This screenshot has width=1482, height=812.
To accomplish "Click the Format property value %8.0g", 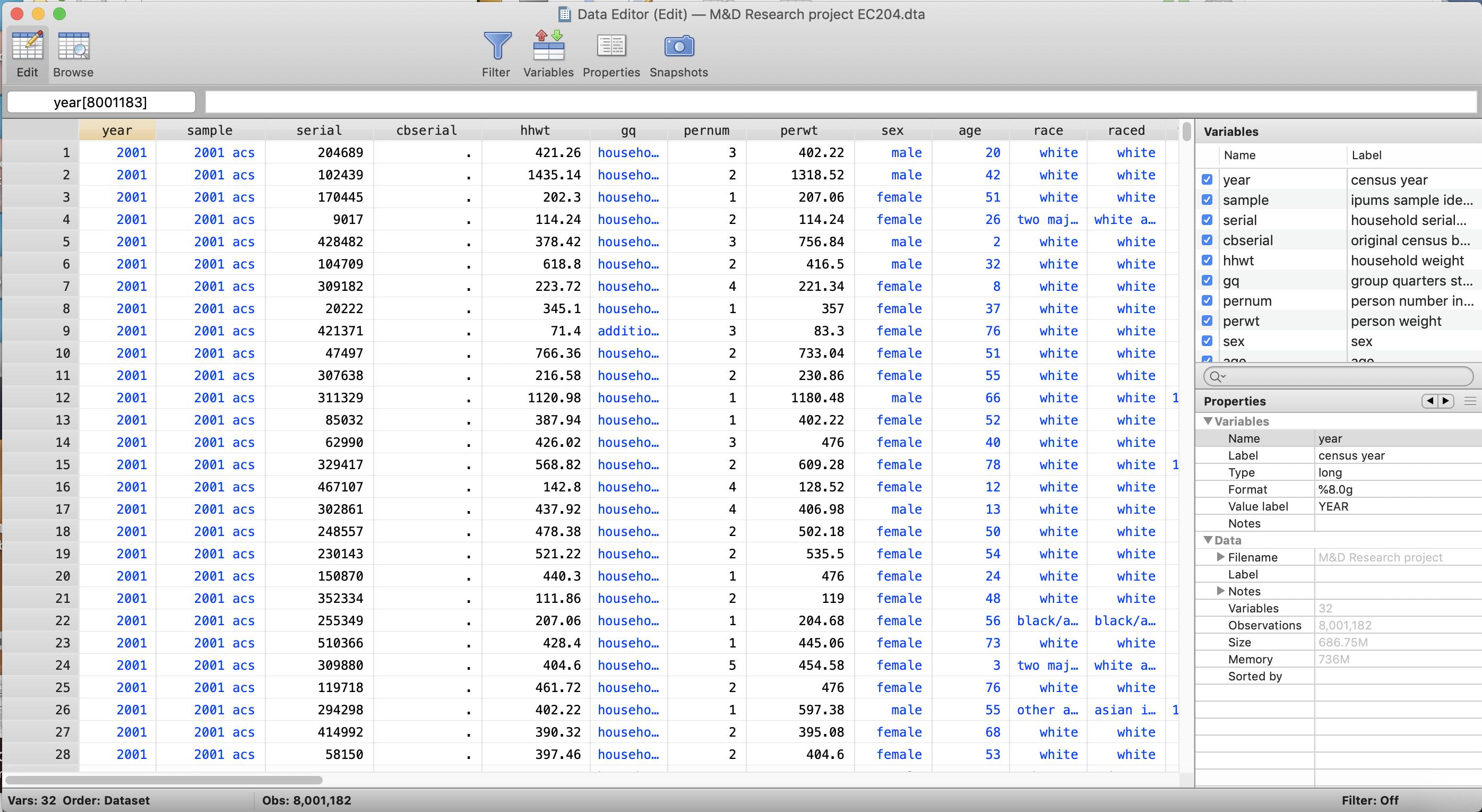I will tap(1398, 489).
